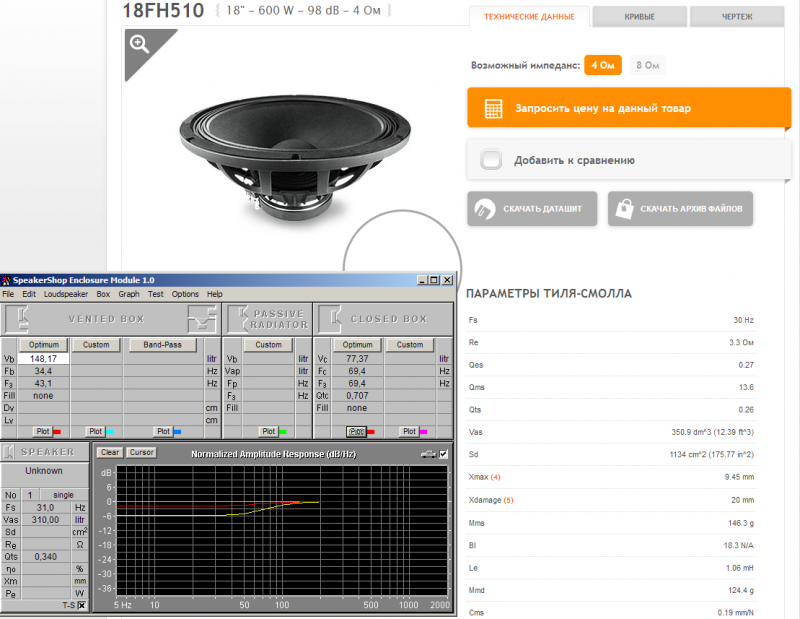This screenshot has height=619, width=800.
Task: Toggle the T-S checkbox in speaker panel
Action: [x=82, y=605]
